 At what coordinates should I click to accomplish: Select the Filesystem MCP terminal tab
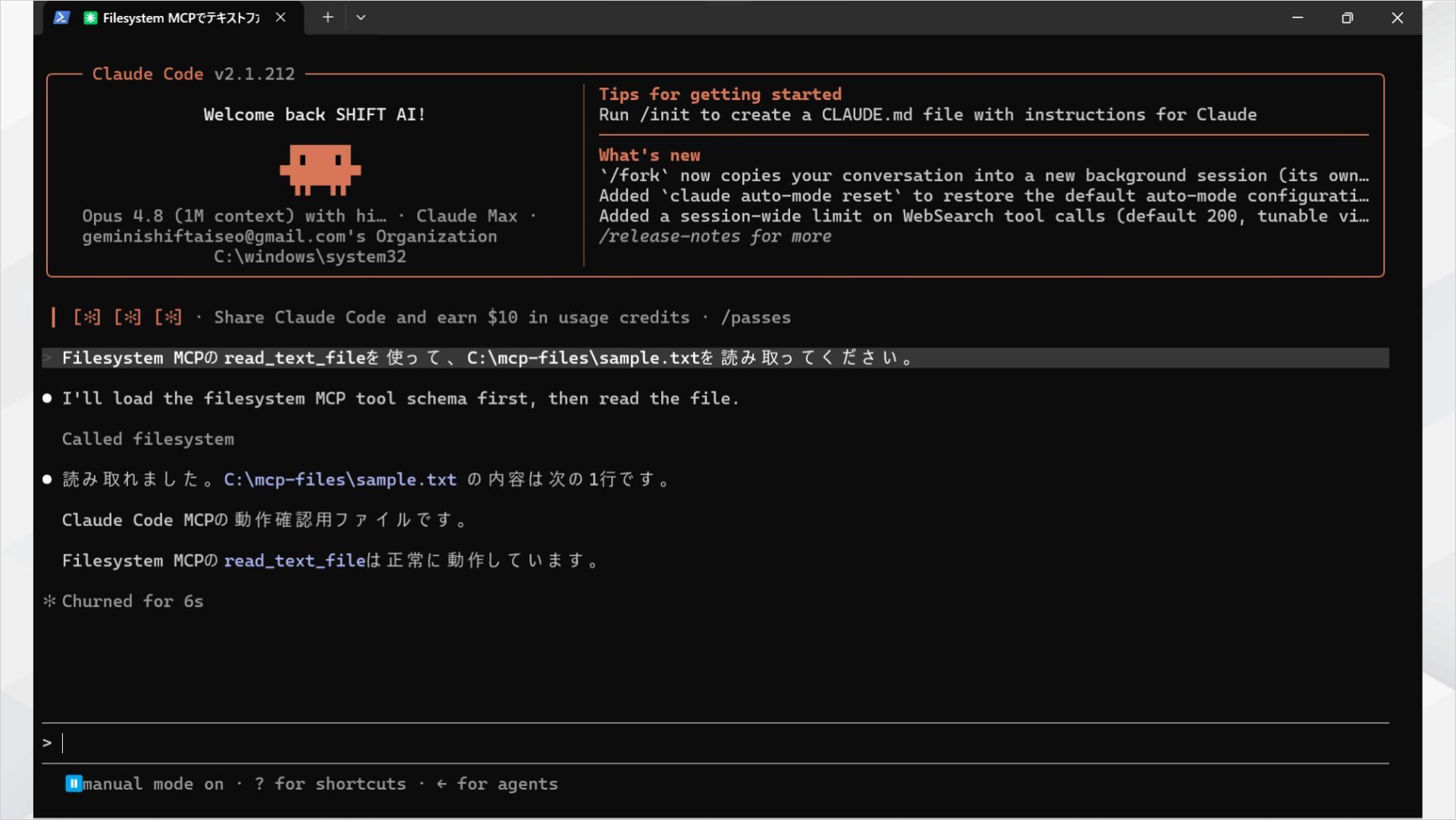(x=174, y=17)
